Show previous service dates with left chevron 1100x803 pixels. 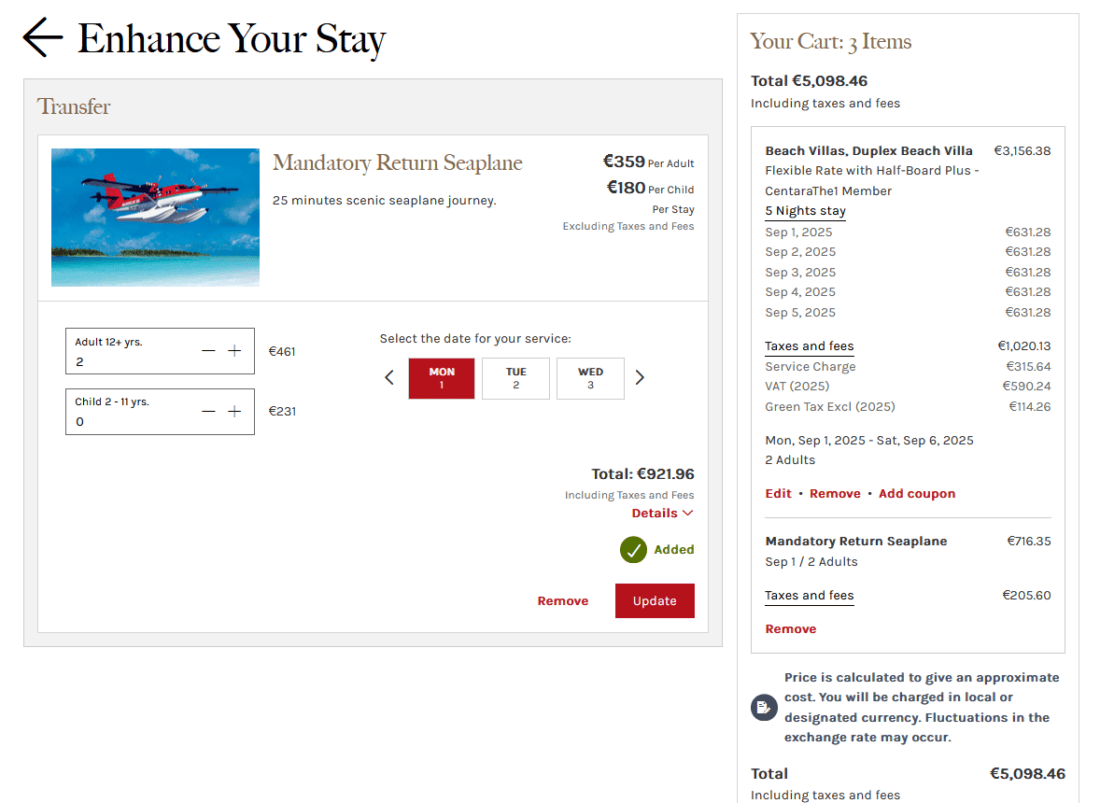pos(390,378)
